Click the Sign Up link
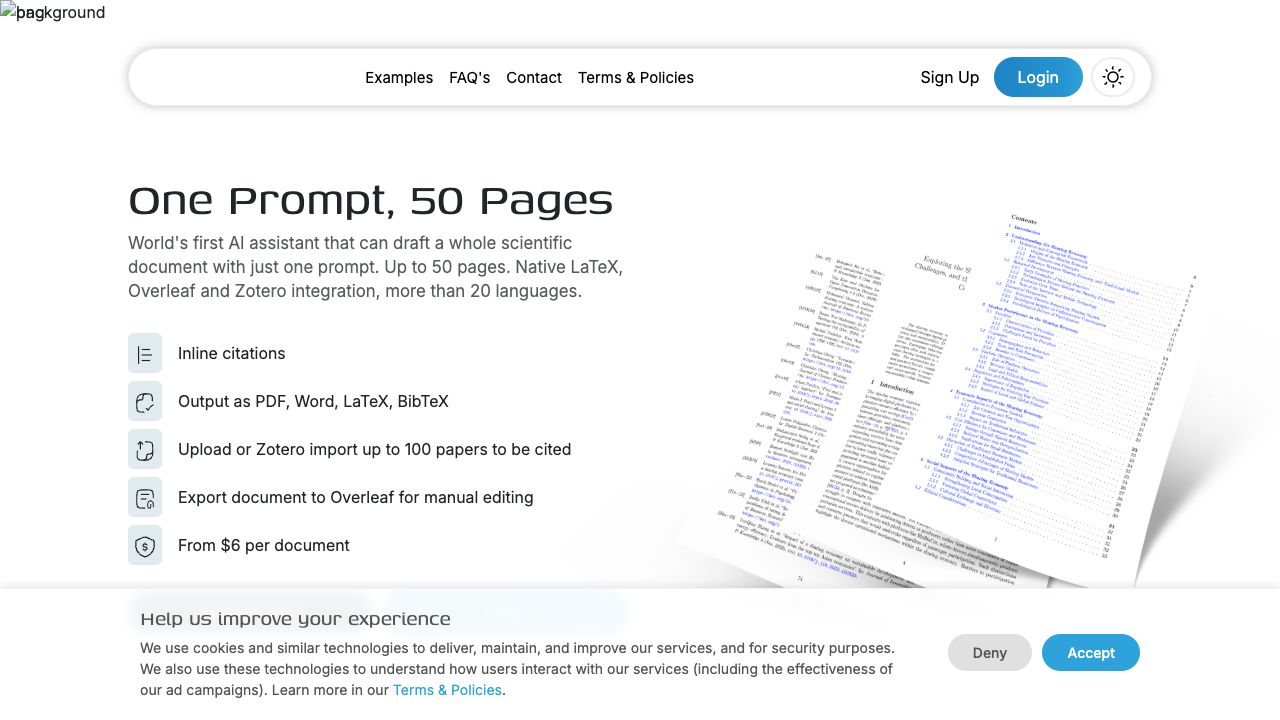The width and height of the screenshot is (1280, 720). pos(949,77)
